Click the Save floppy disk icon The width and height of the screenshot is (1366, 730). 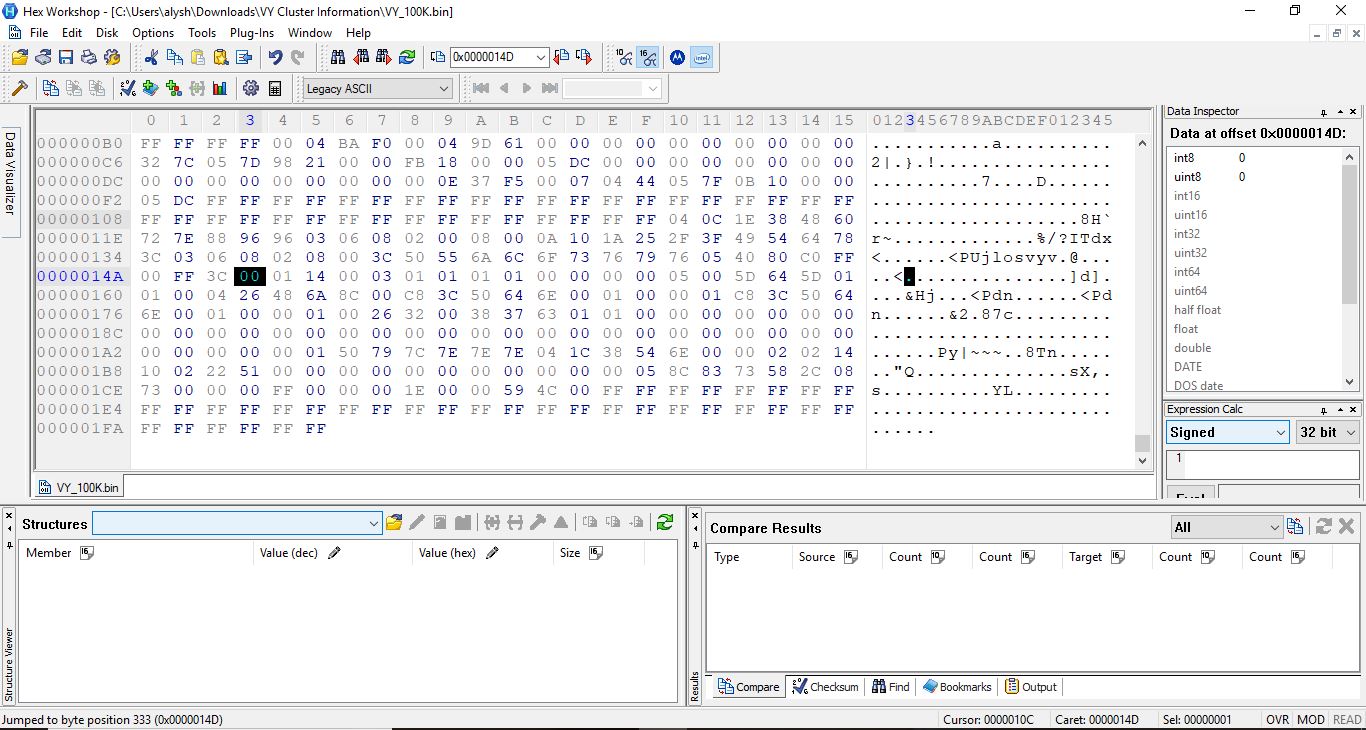(66, 57)
